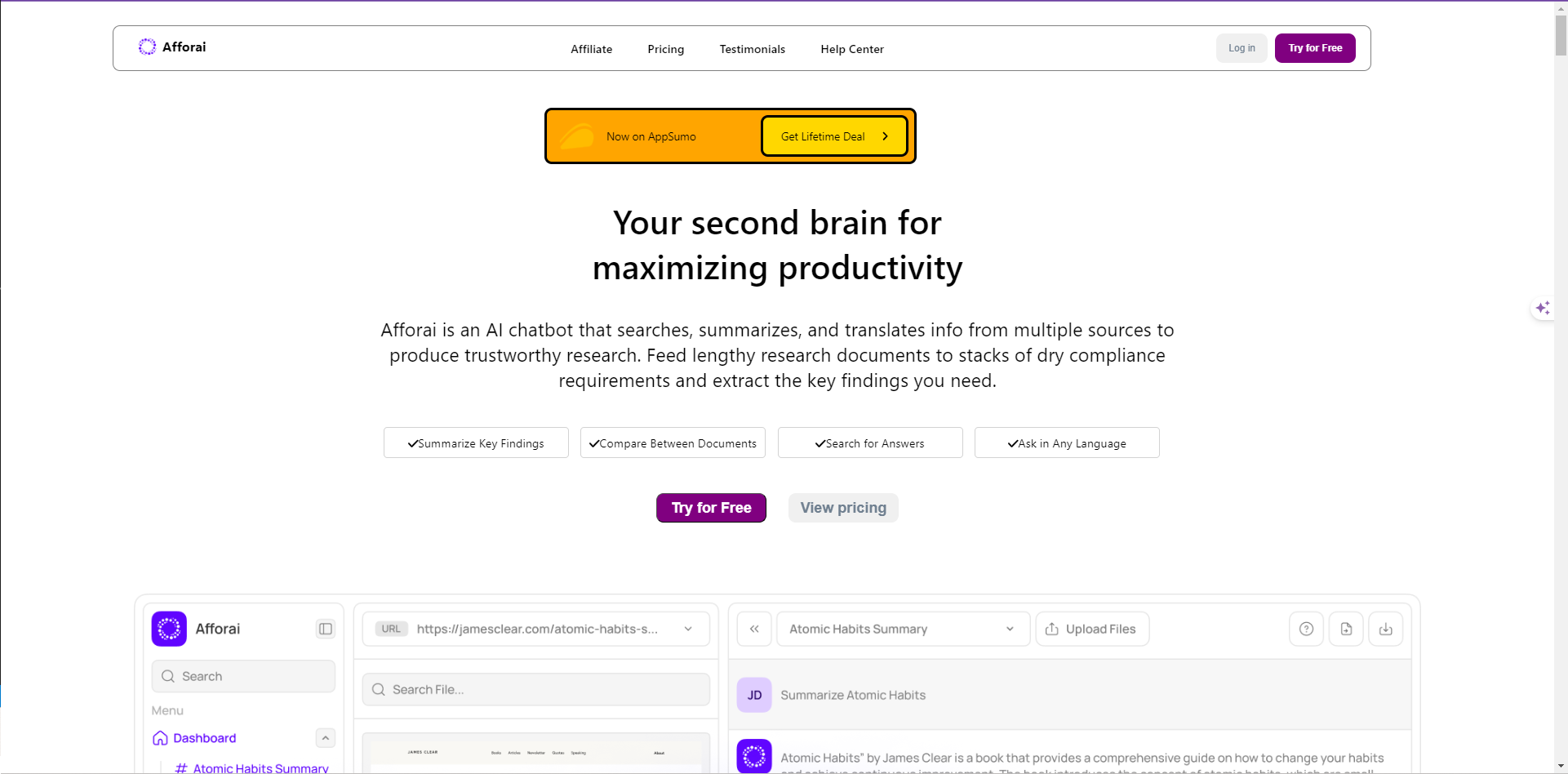Viewport: 1568px width, 774px height.
Task: Open the Pricing menu item
Action: coord(666,49)
